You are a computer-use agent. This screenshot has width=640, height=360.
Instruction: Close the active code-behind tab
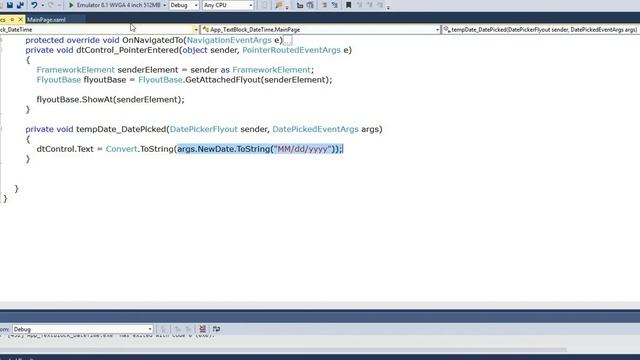pyautogui.click(x=20, y=19)
